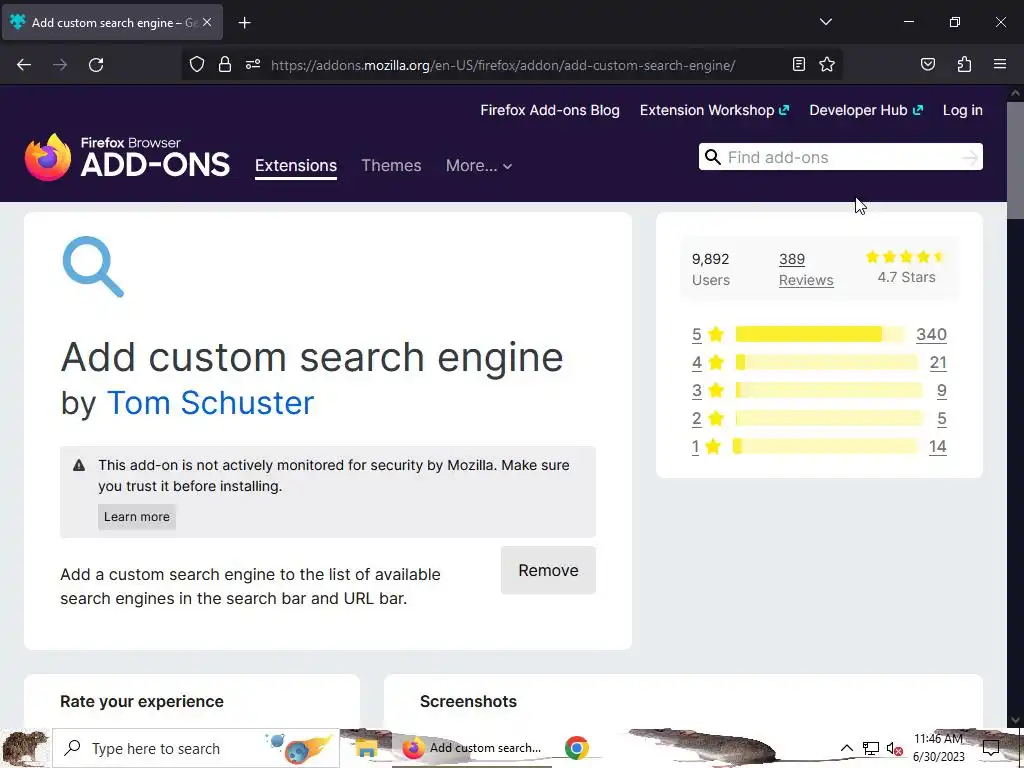This screenshot has height=768, width=1024.
Task: Switch to Firefox taskbar button
Action: pos(472,748)
